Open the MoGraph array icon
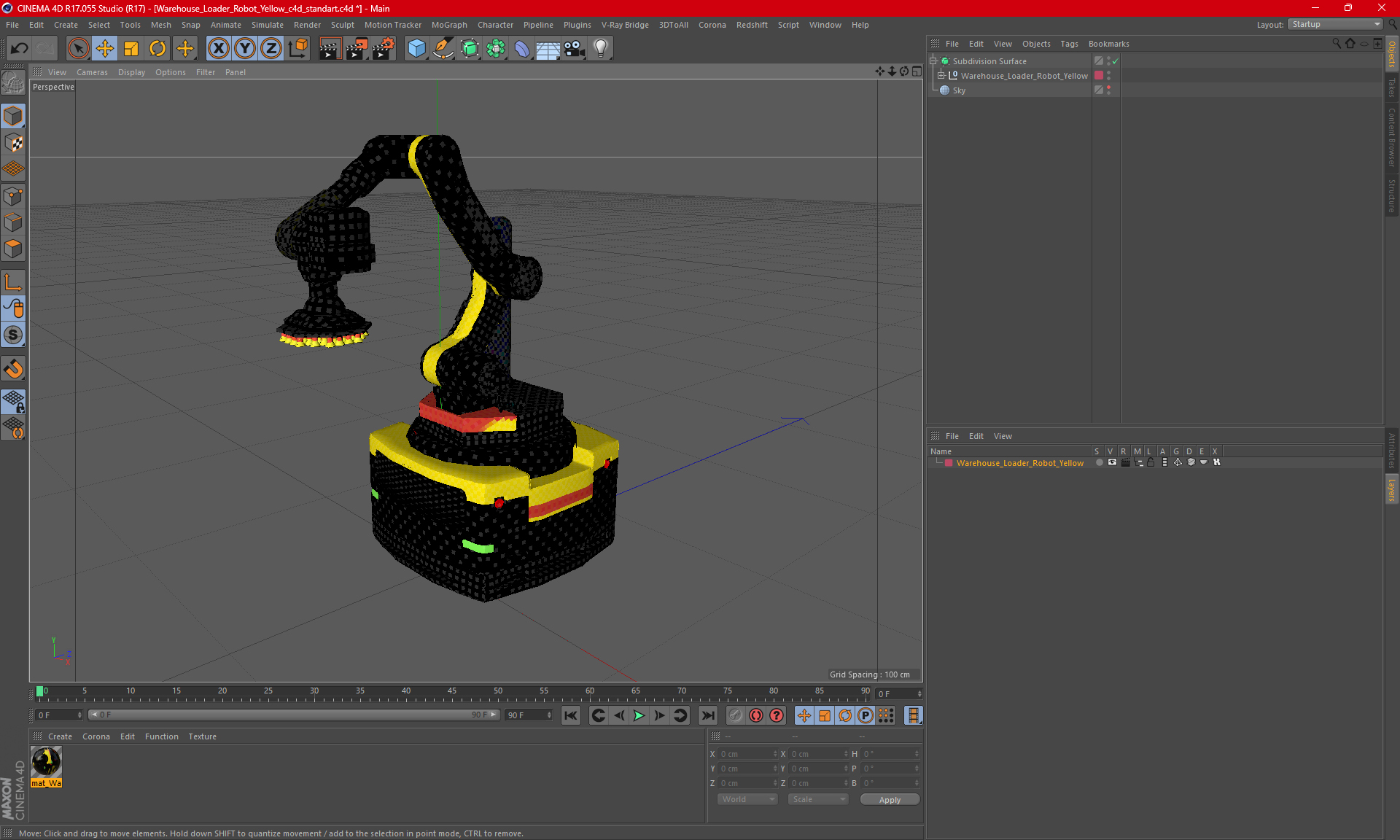 tap(496, 49)
